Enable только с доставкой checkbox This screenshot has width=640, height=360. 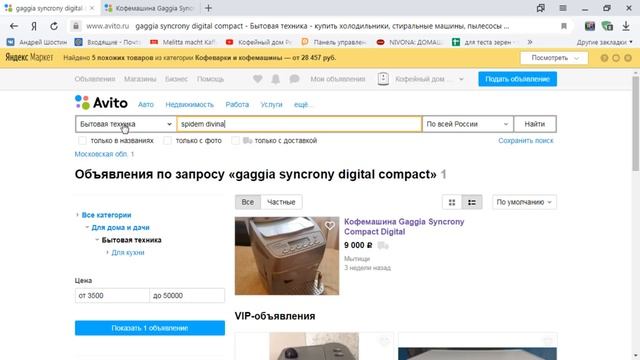[x=235, y=140]
